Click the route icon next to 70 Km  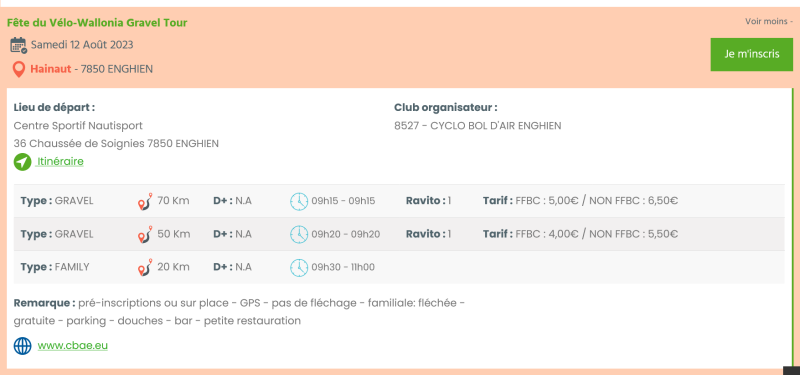click(145, 201)
